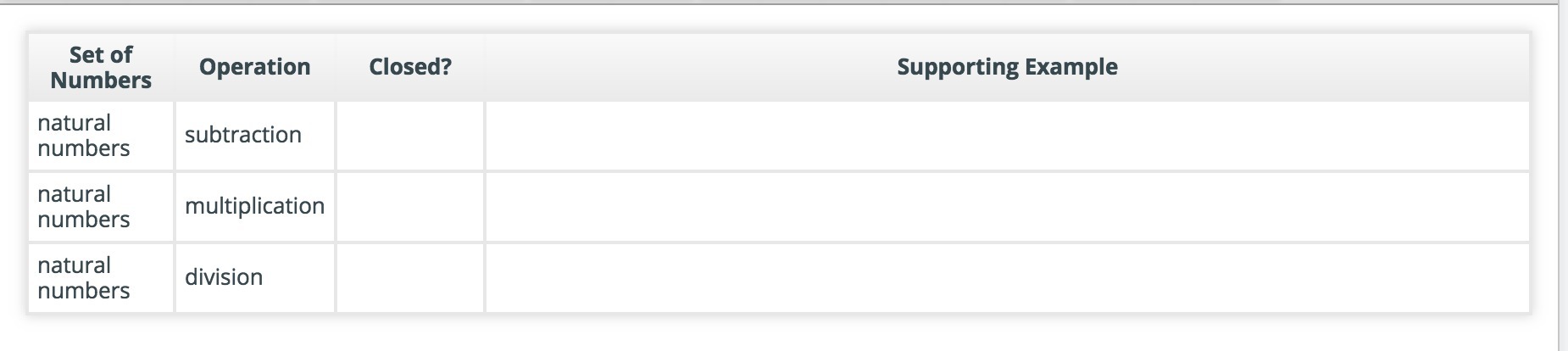Select Supporting Example cell in division row
This screenshot has height=351, width=1568.
coord(1007,278)
